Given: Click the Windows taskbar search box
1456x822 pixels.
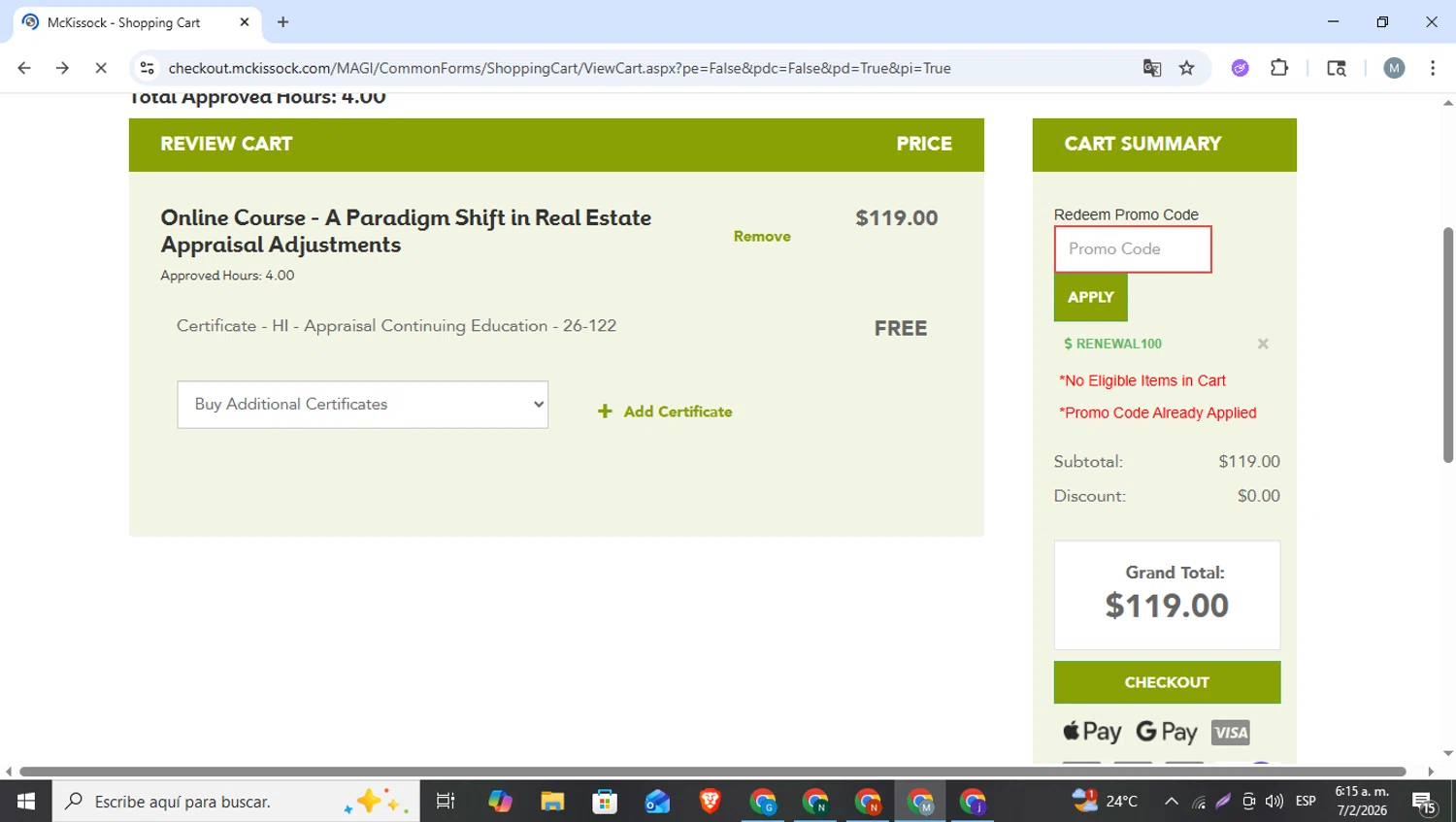Looking at the screenshot, I should tap(236, 802).
